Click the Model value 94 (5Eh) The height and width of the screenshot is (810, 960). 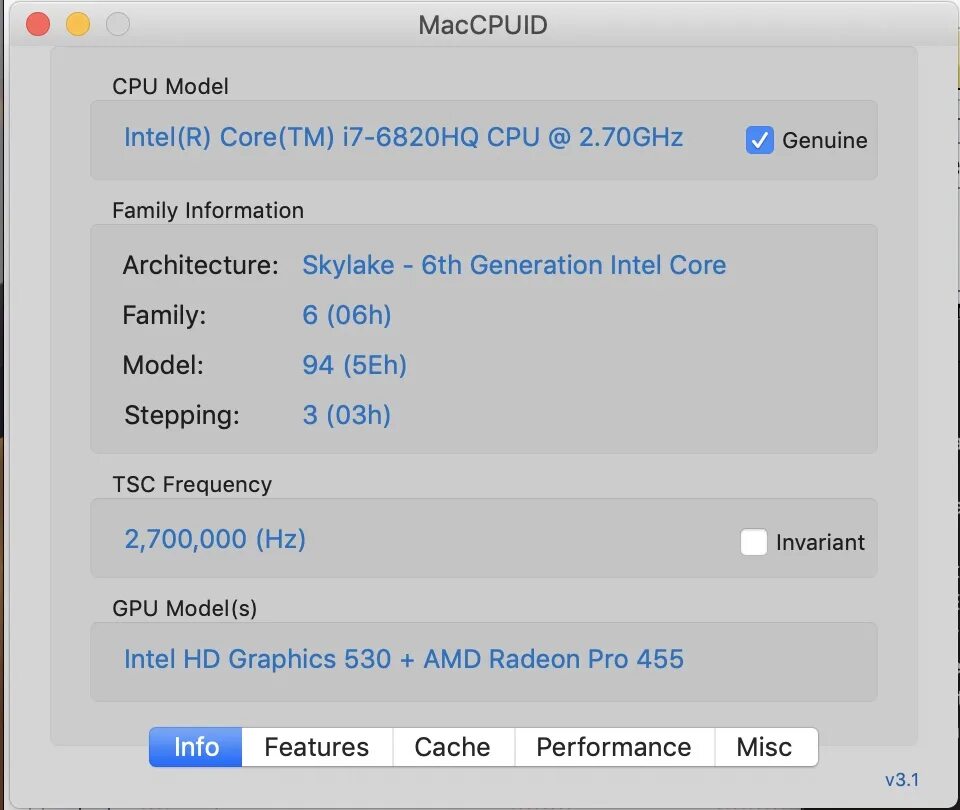tap(354, 366)
